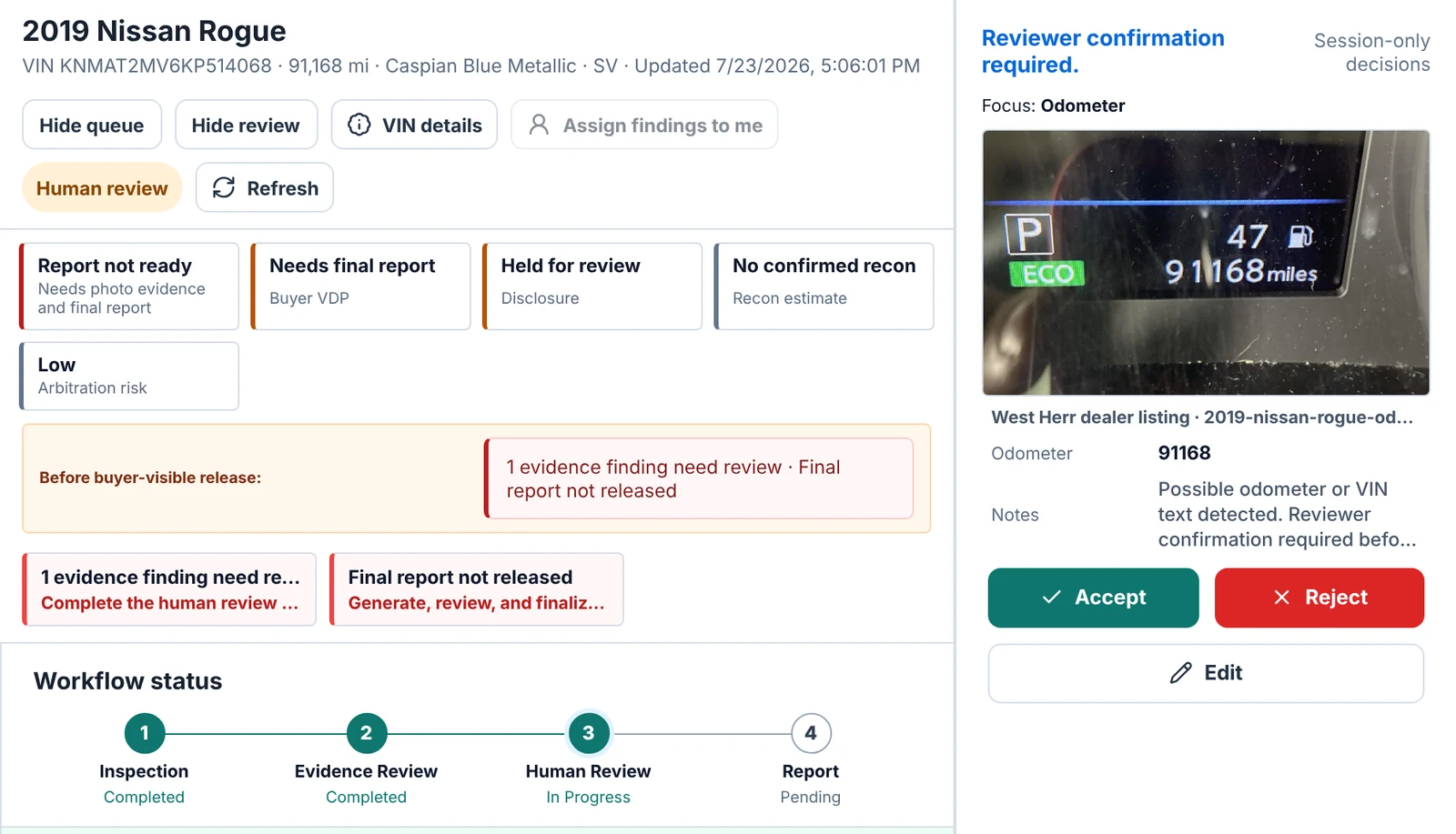Click Completed under Evidence Review

click(x=366, y=797)
